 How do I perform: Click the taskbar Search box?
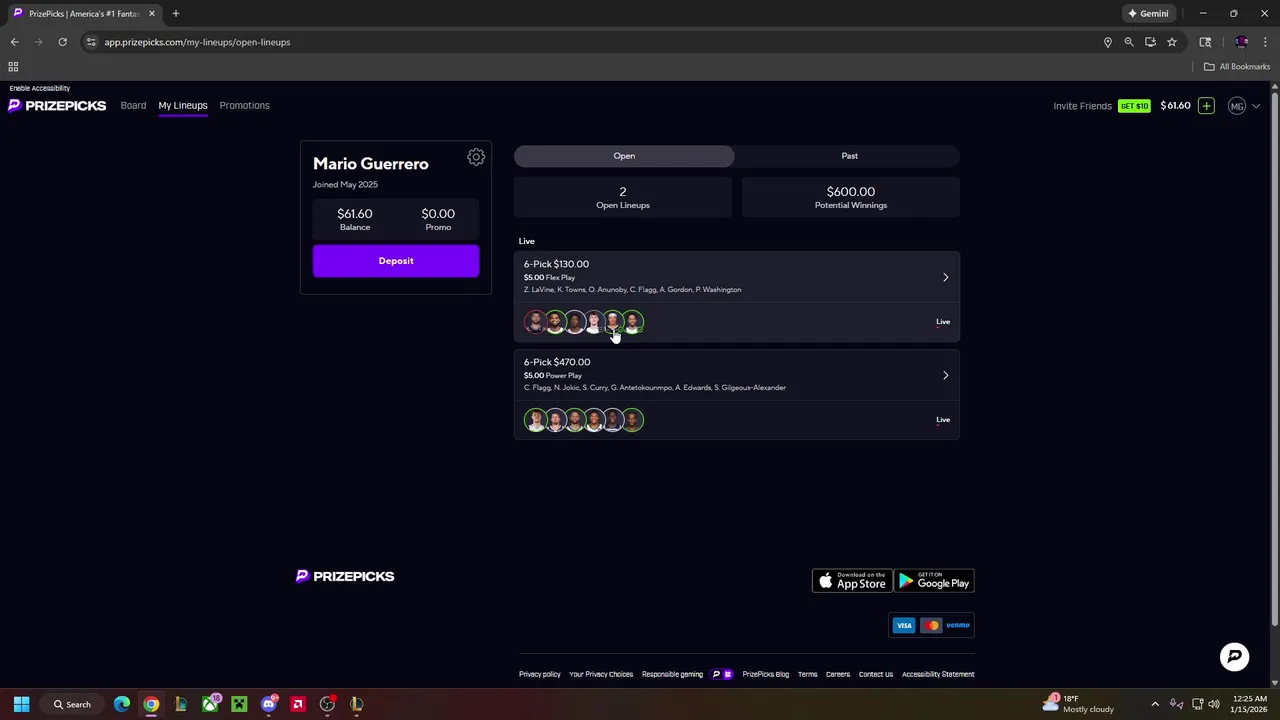point(72,704)
